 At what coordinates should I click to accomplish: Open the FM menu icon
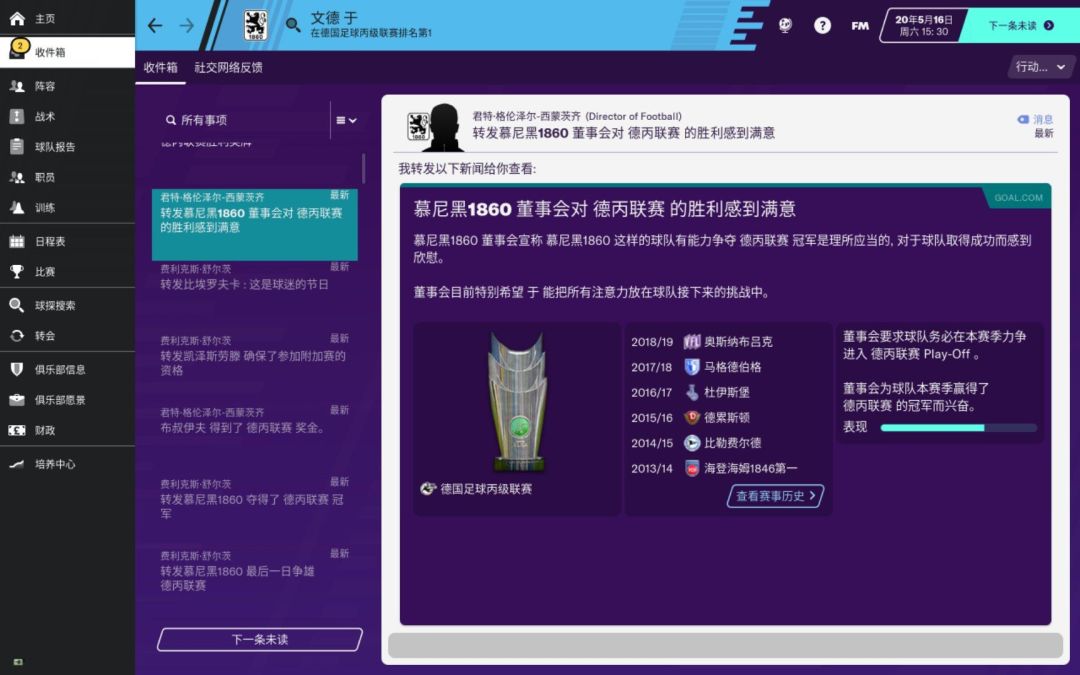860,25
